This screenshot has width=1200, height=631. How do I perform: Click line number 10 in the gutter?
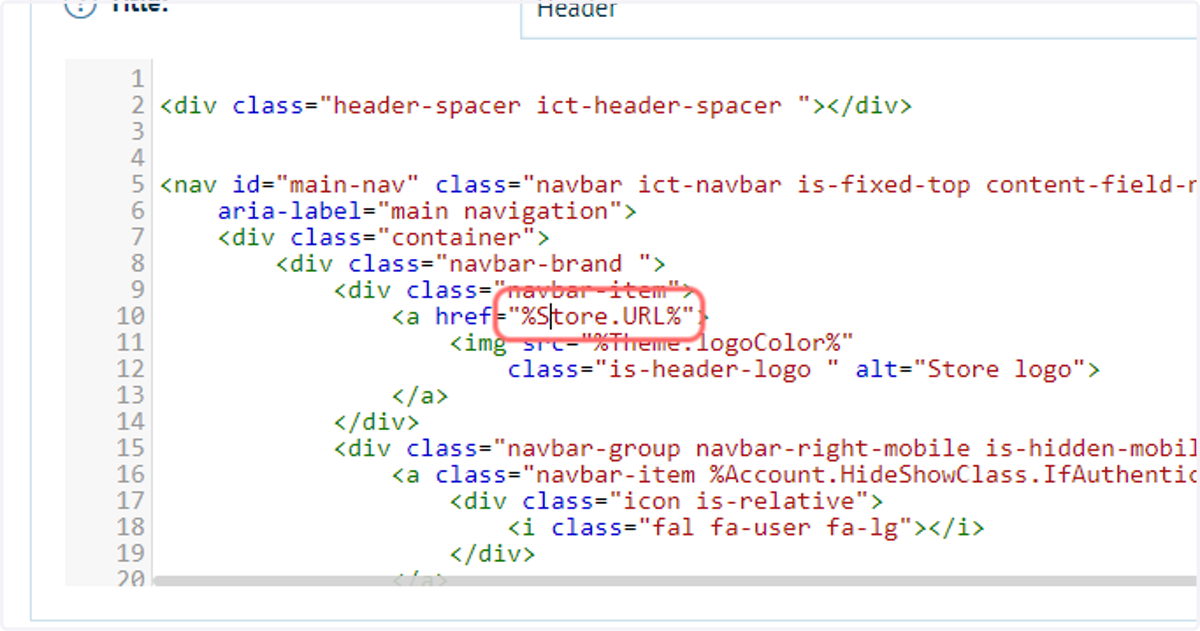131,317
